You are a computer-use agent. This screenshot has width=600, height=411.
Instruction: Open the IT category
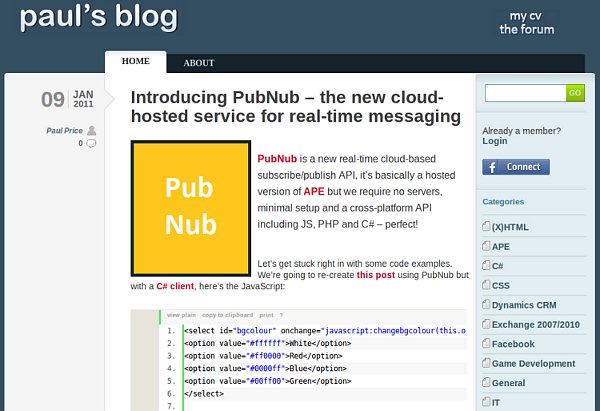click(x=496, y=403)
